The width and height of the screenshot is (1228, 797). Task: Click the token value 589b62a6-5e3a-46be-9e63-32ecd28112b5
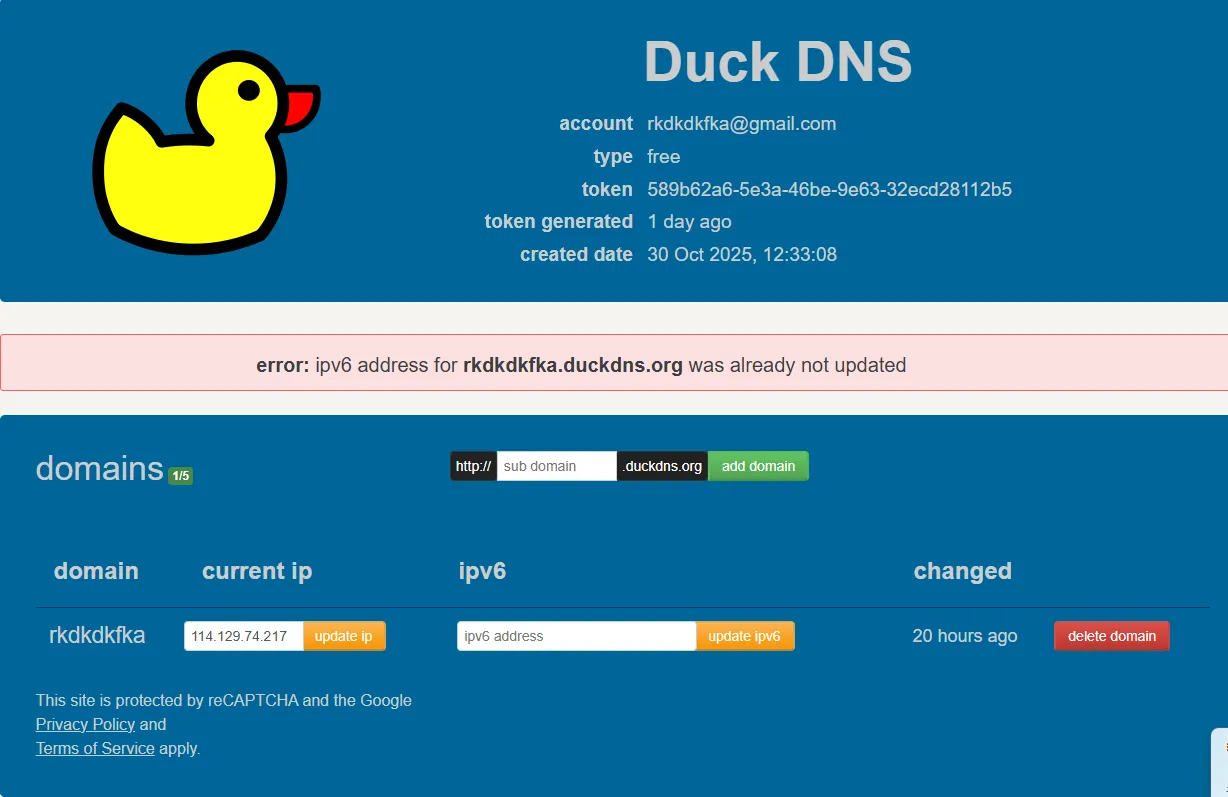point(829,189)
